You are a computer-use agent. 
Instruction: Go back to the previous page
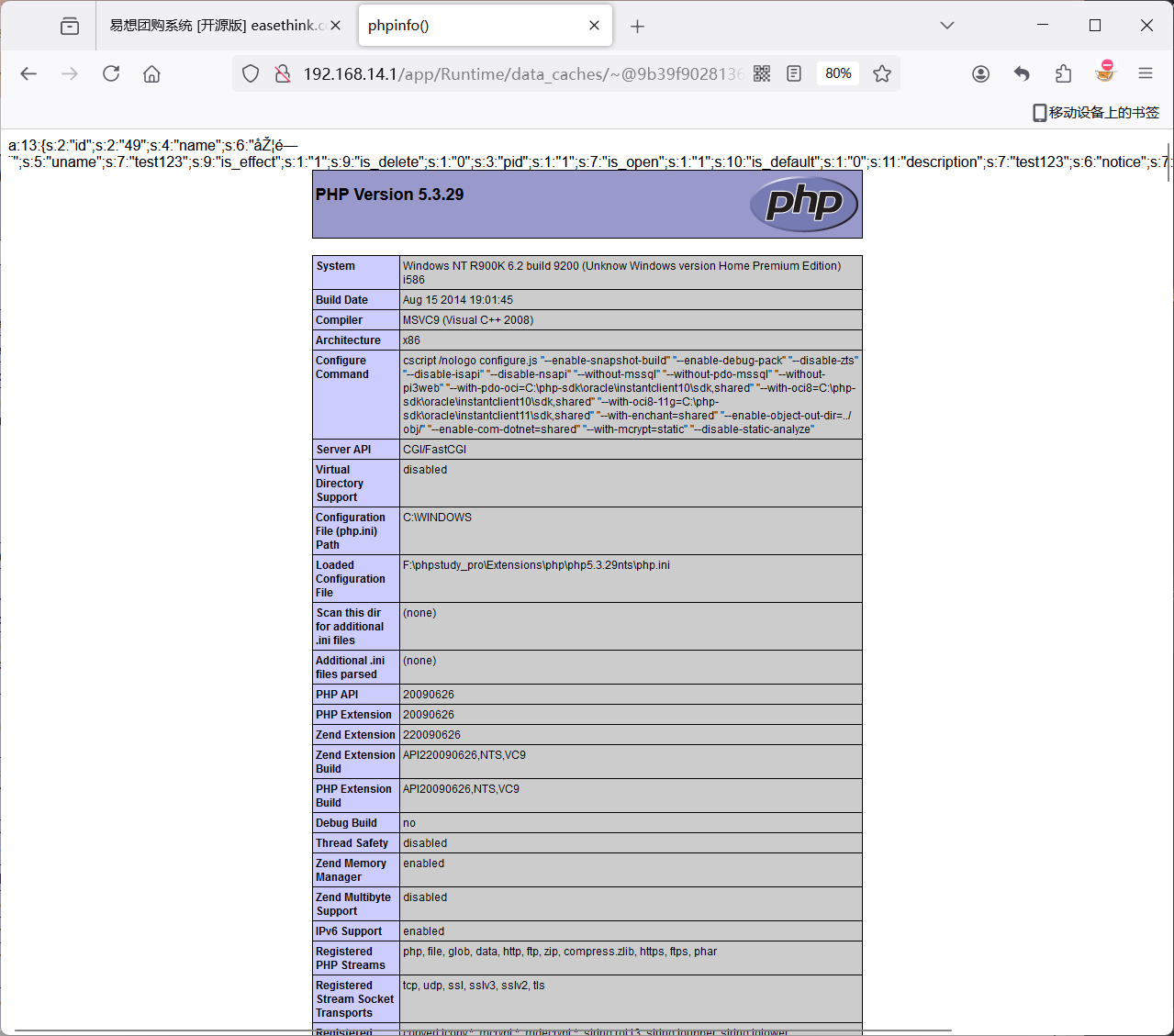[x=28, y=73]
